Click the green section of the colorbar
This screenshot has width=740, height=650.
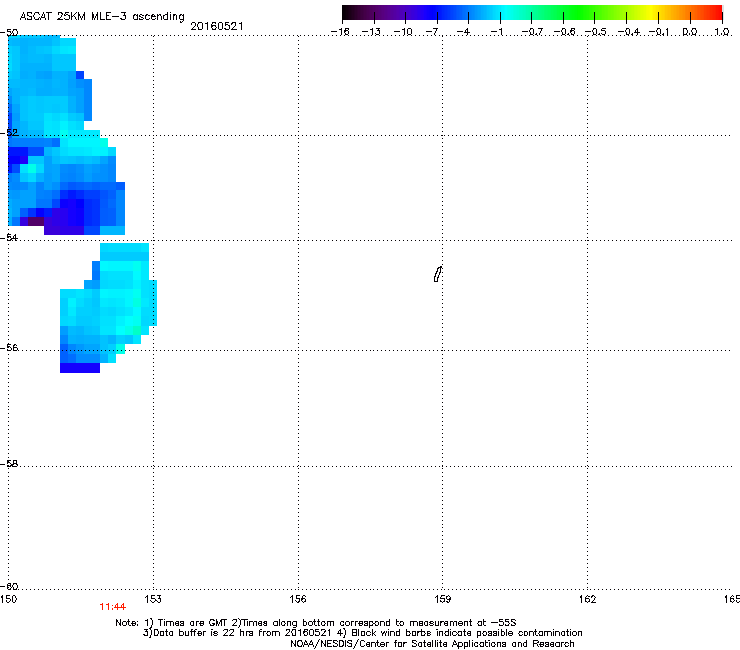tap(578, 13)
